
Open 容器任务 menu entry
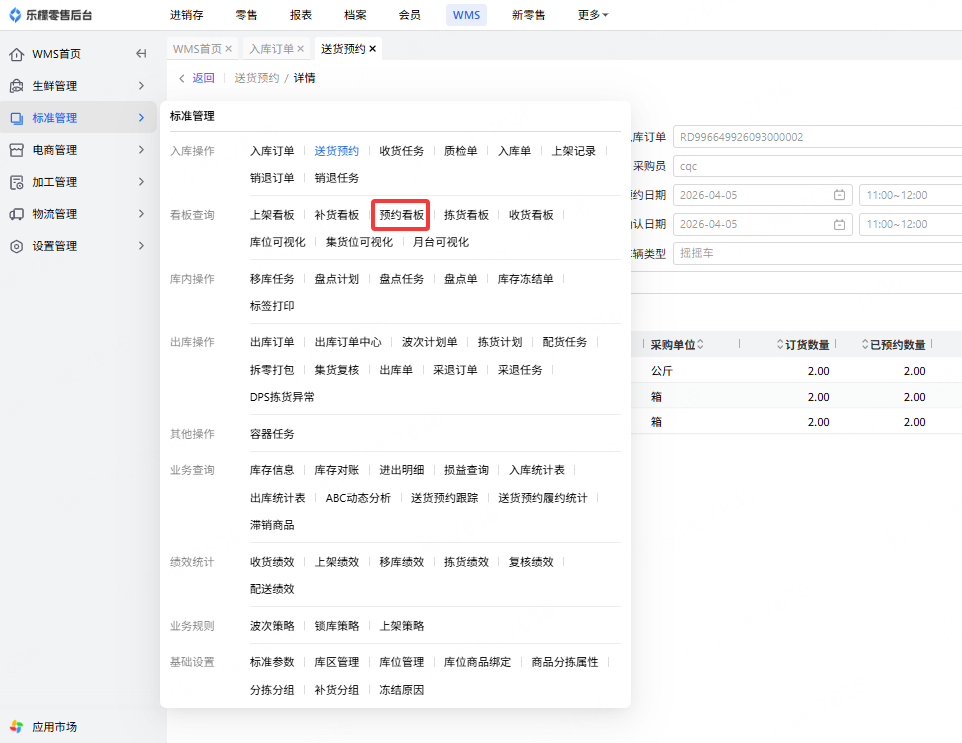(x=272, y=434)
